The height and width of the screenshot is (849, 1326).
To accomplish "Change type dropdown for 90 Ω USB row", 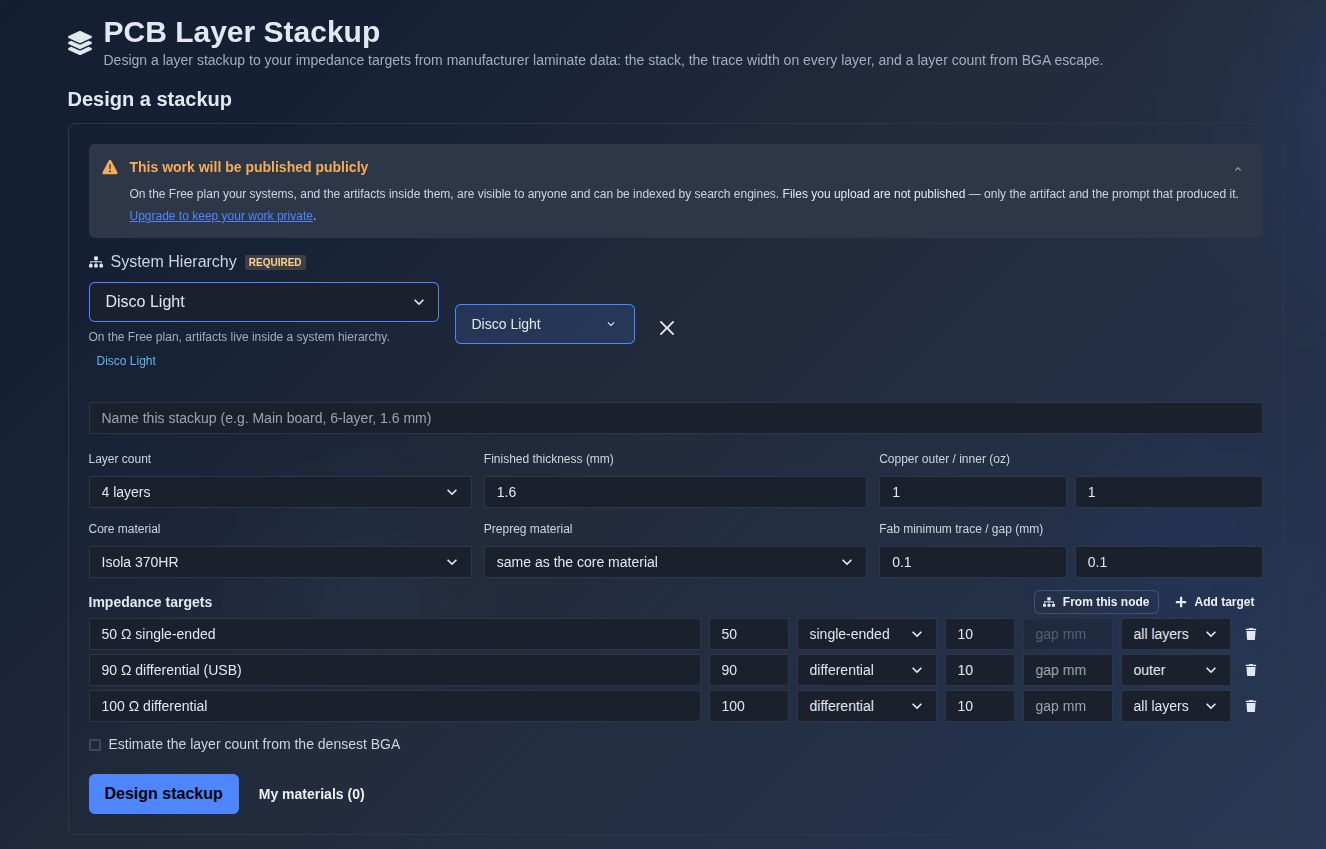I will click(x=867, y=670).
